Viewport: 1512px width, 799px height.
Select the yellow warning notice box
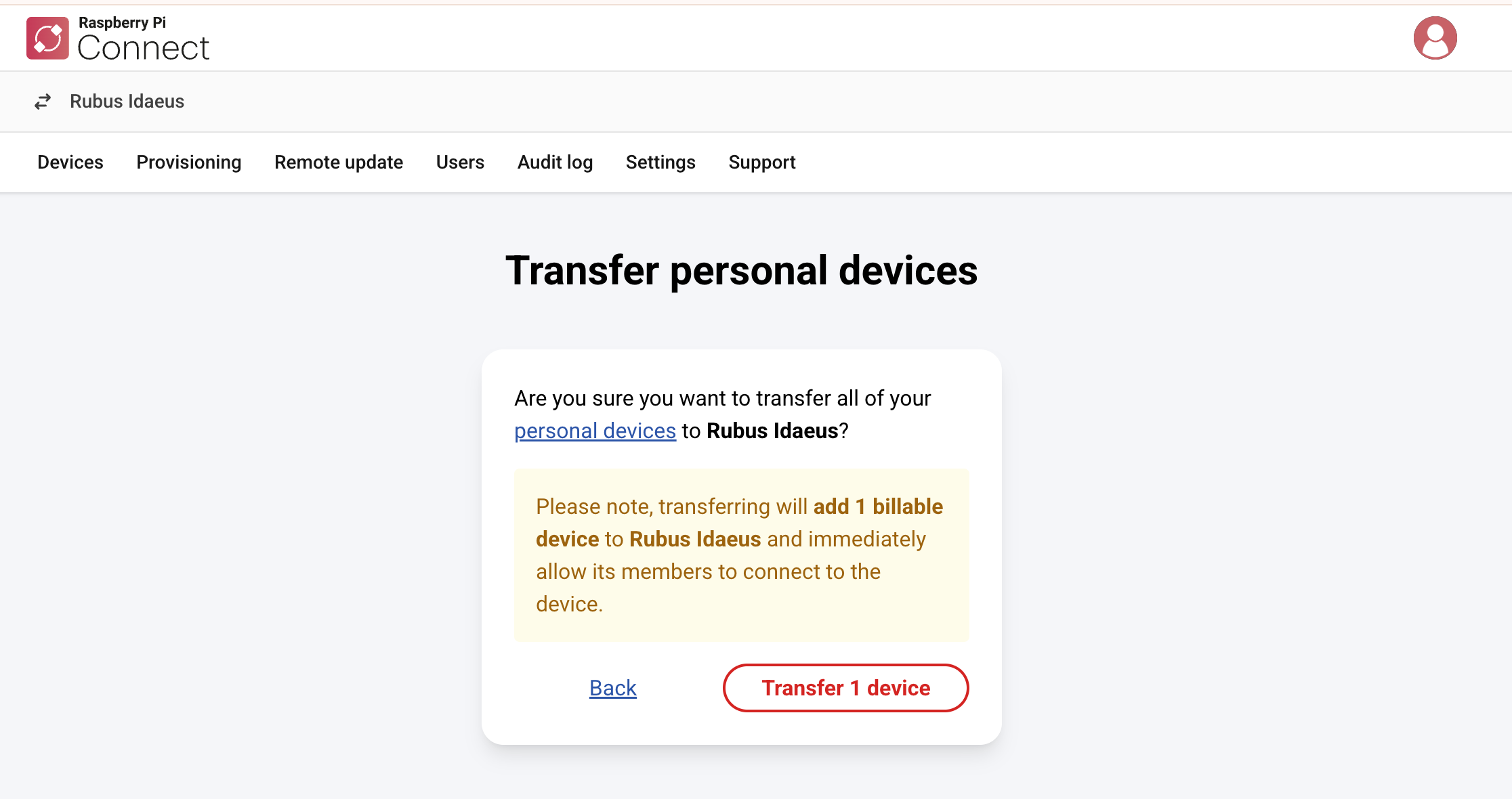coord(742,555)
